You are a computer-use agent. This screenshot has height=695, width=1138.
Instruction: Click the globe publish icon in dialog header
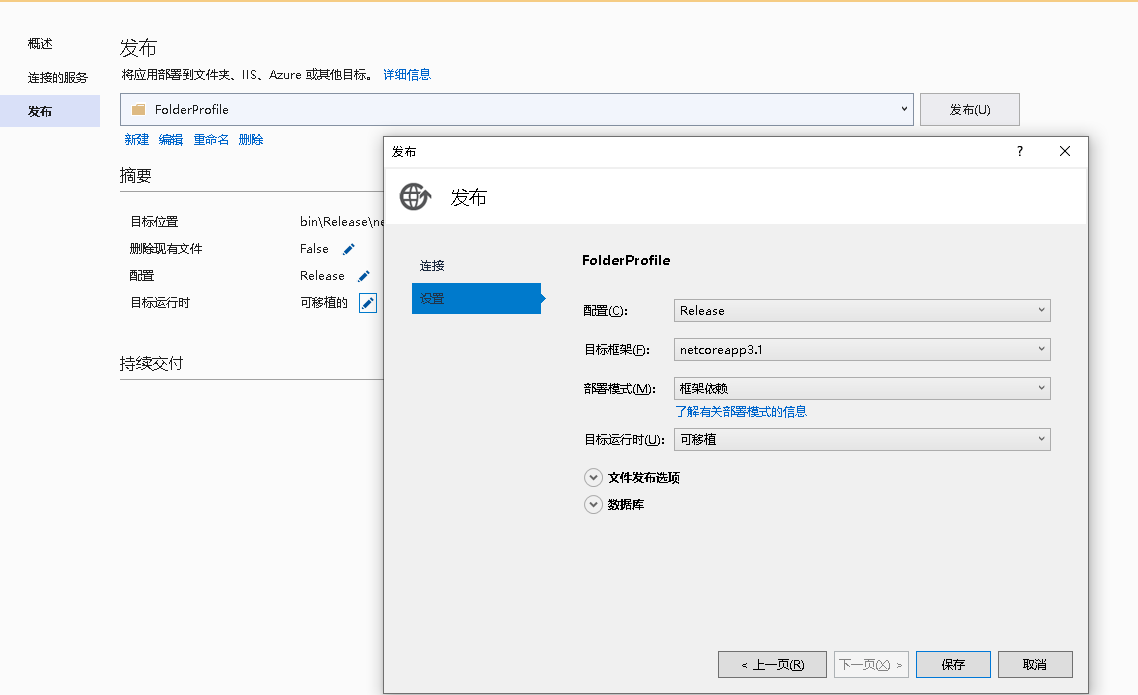coord(415,197)
